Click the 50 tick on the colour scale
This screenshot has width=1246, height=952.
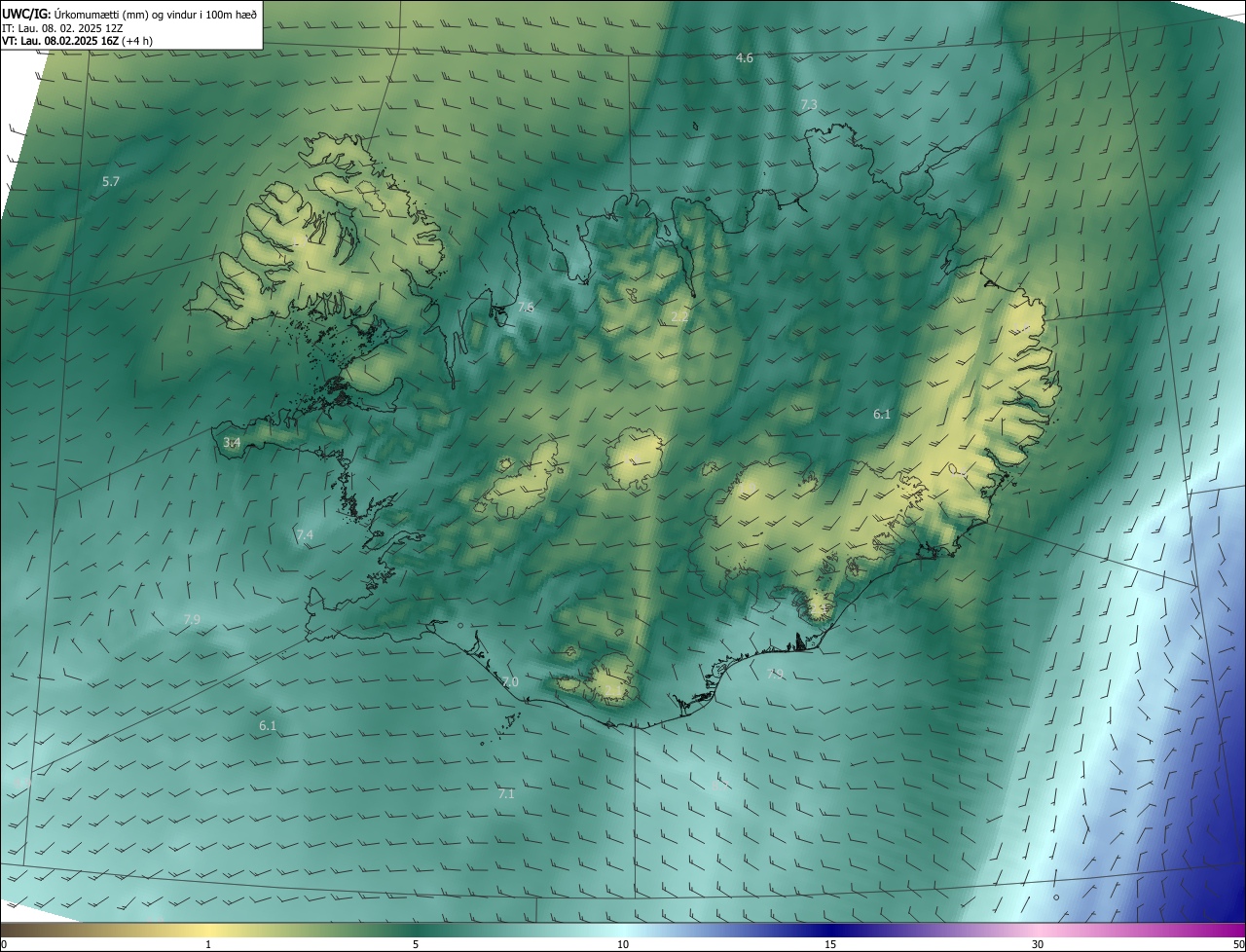tap(1238, 944)
